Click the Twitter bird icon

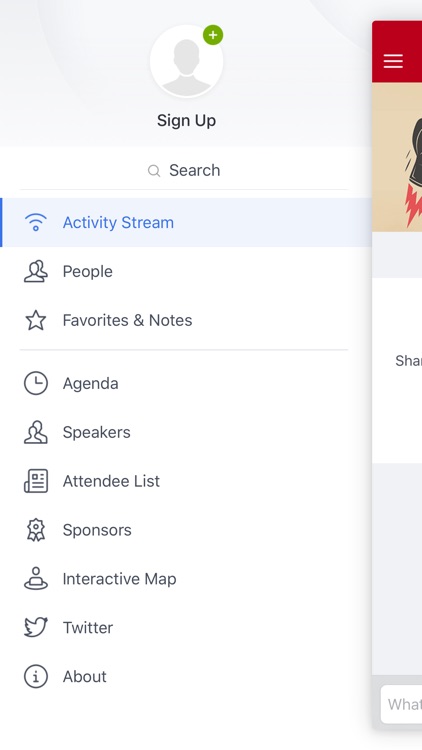point(36,627)
